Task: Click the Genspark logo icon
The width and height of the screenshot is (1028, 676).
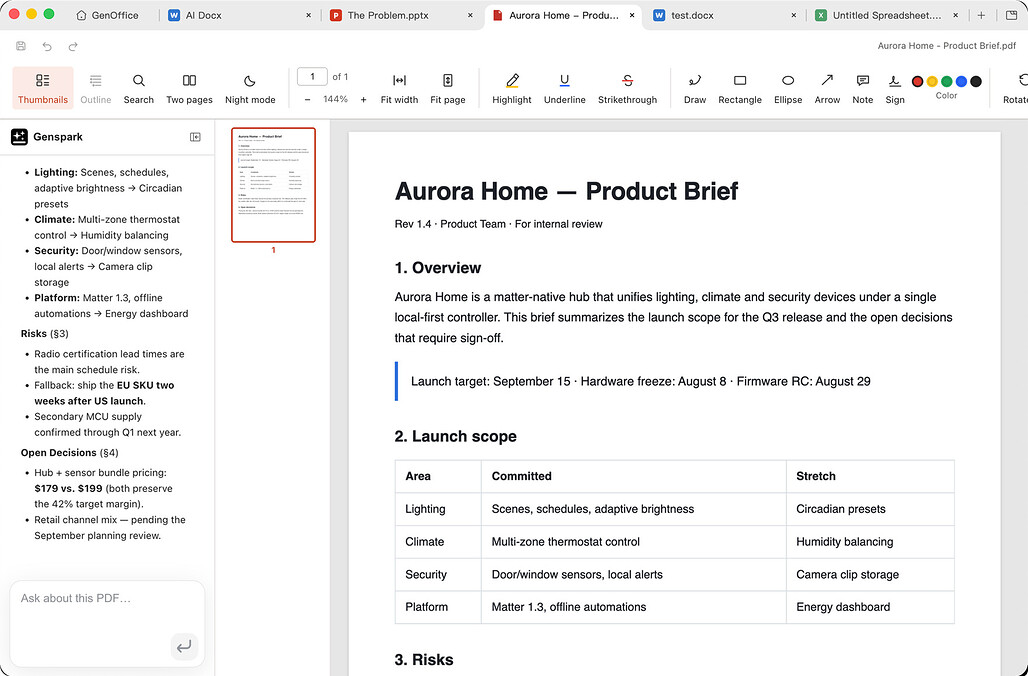Action: tap(19, 136)
